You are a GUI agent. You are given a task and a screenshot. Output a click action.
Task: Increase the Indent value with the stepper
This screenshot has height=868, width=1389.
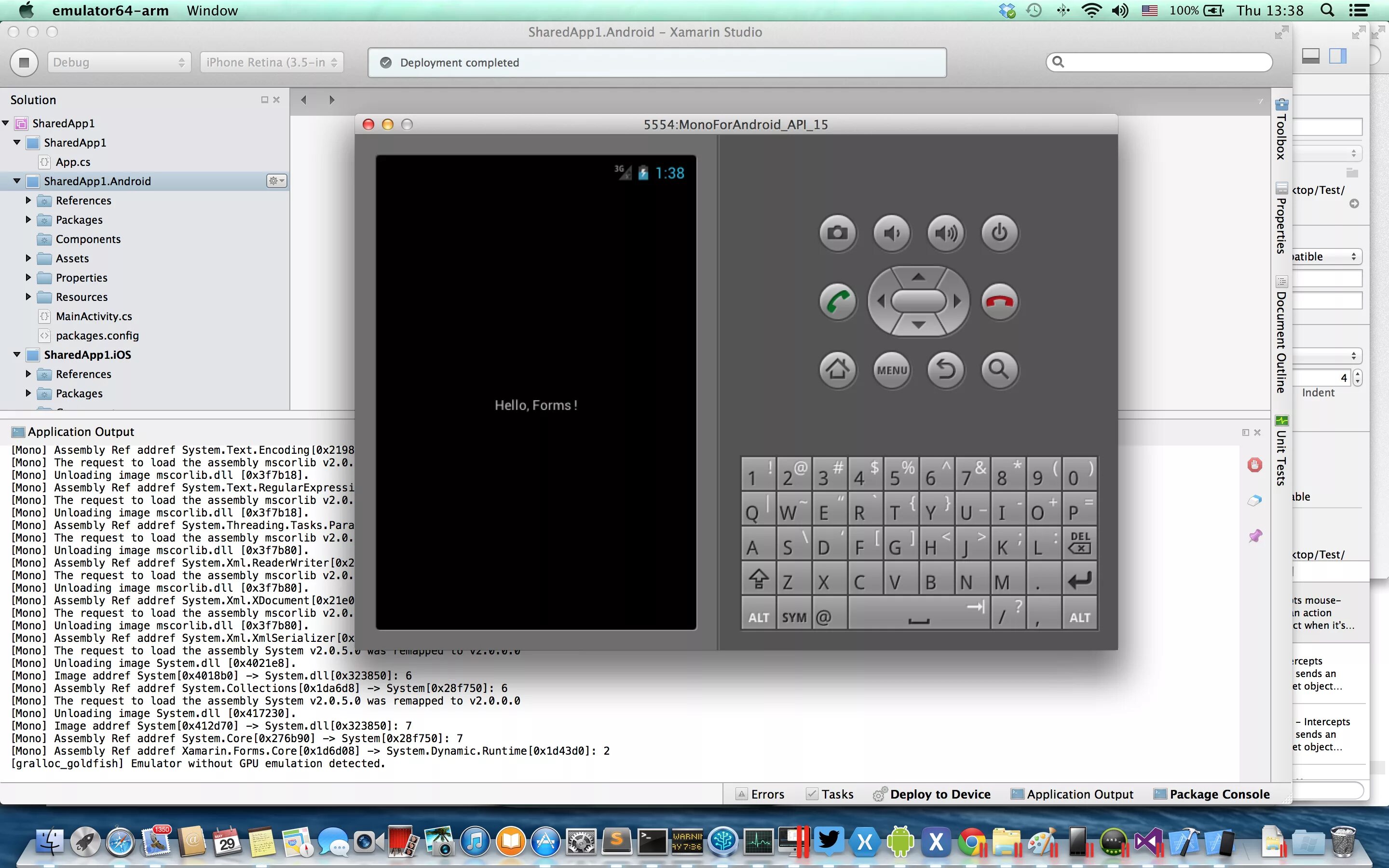[1358, 374]
